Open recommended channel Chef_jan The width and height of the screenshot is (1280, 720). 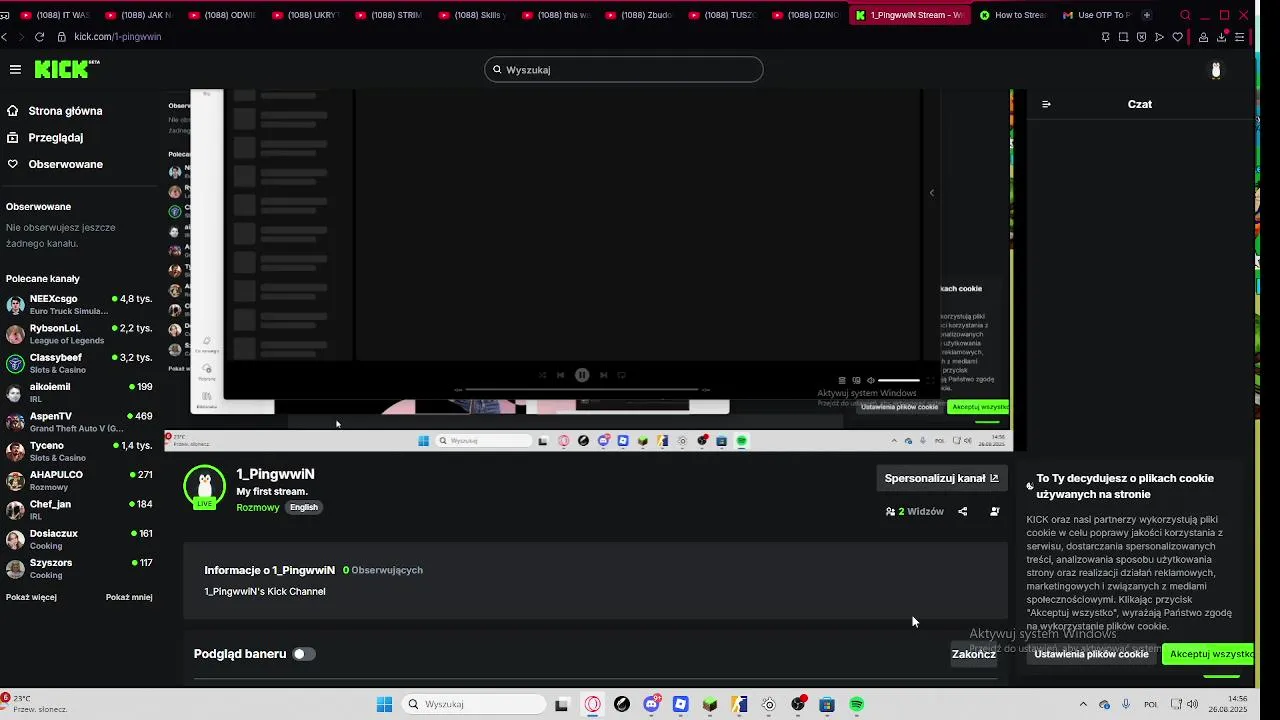80,510
